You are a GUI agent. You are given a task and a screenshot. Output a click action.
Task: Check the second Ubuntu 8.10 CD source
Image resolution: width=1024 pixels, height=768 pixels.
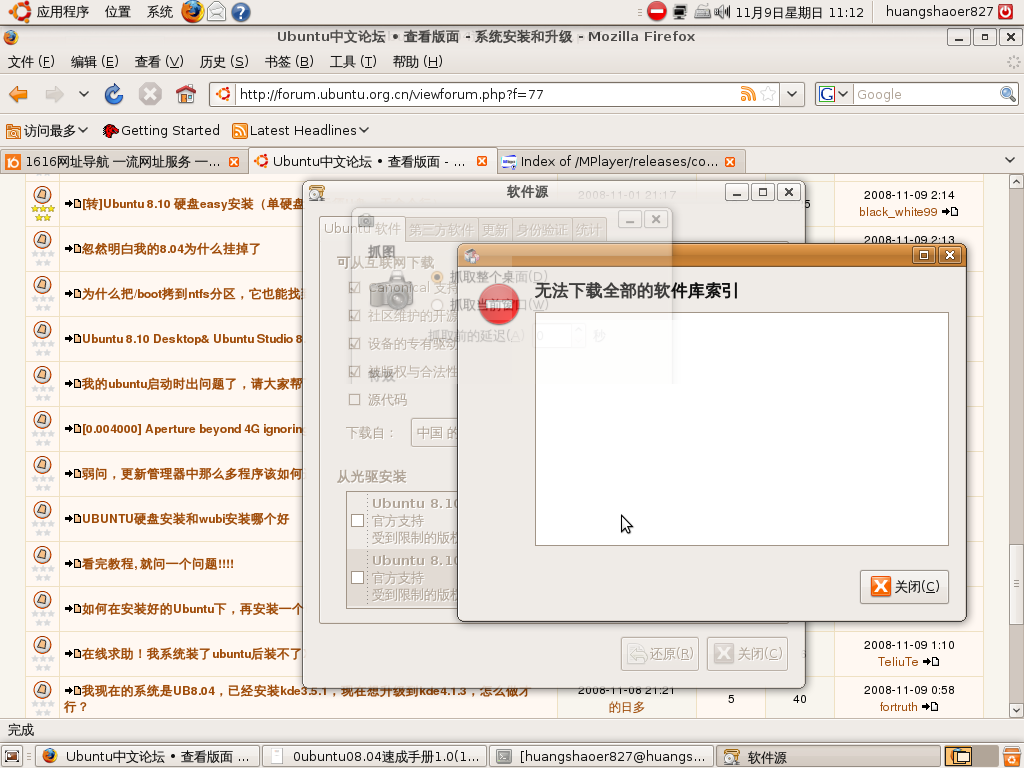(357, 577)
